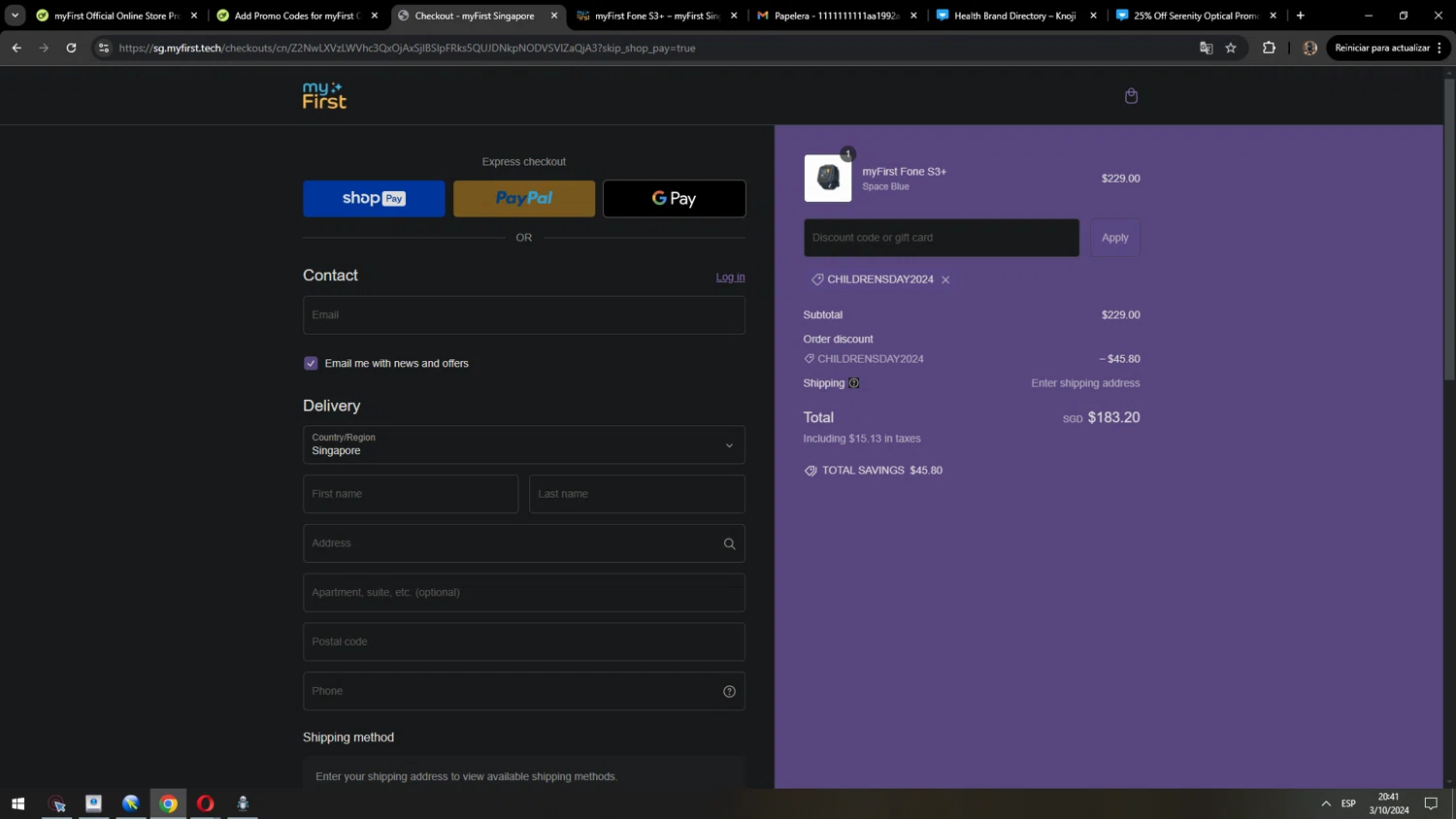Click the Email input field

coord(524,315)
